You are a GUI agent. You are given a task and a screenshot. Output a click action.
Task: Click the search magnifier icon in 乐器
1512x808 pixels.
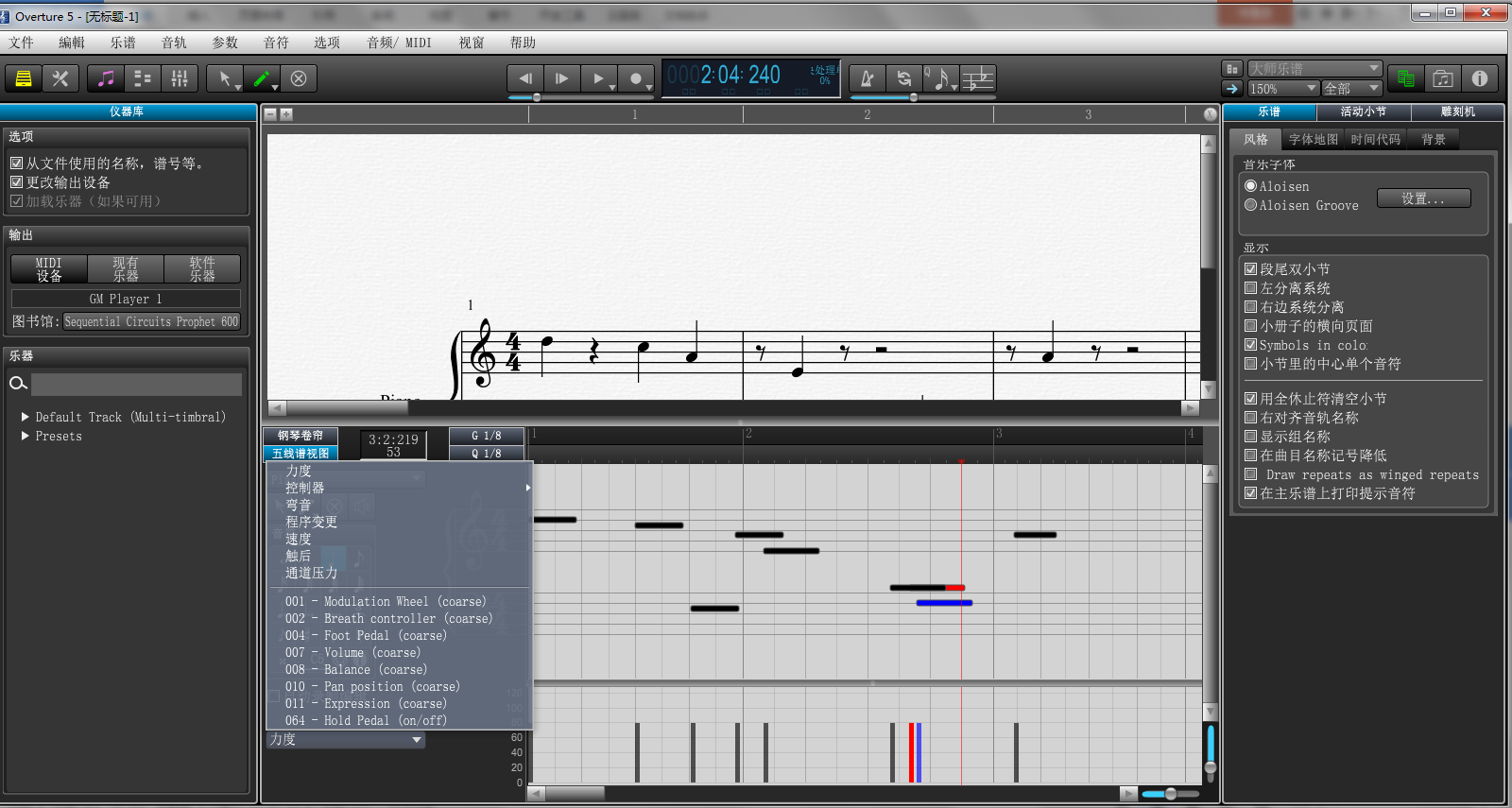point(17,384)
